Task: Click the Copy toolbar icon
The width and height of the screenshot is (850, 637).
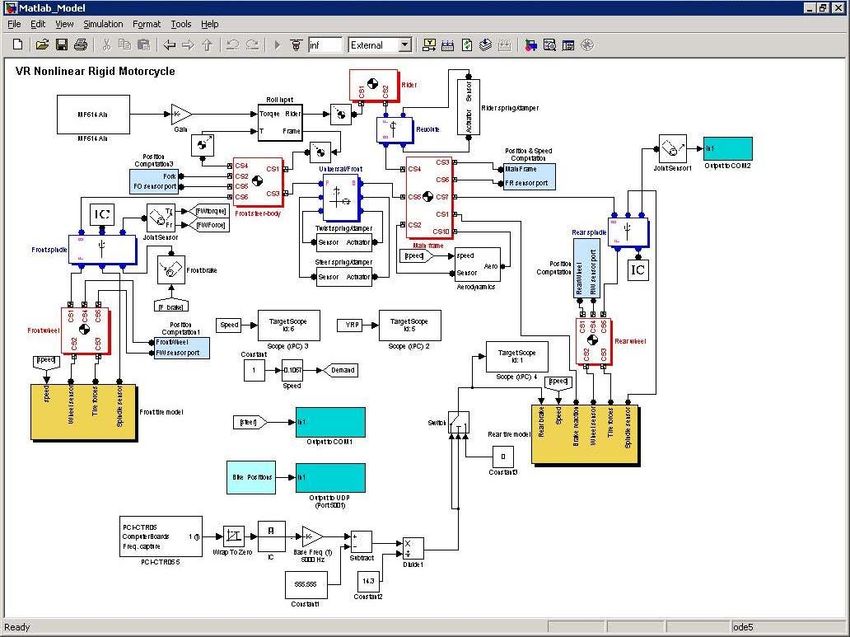Action: [125, 45]
